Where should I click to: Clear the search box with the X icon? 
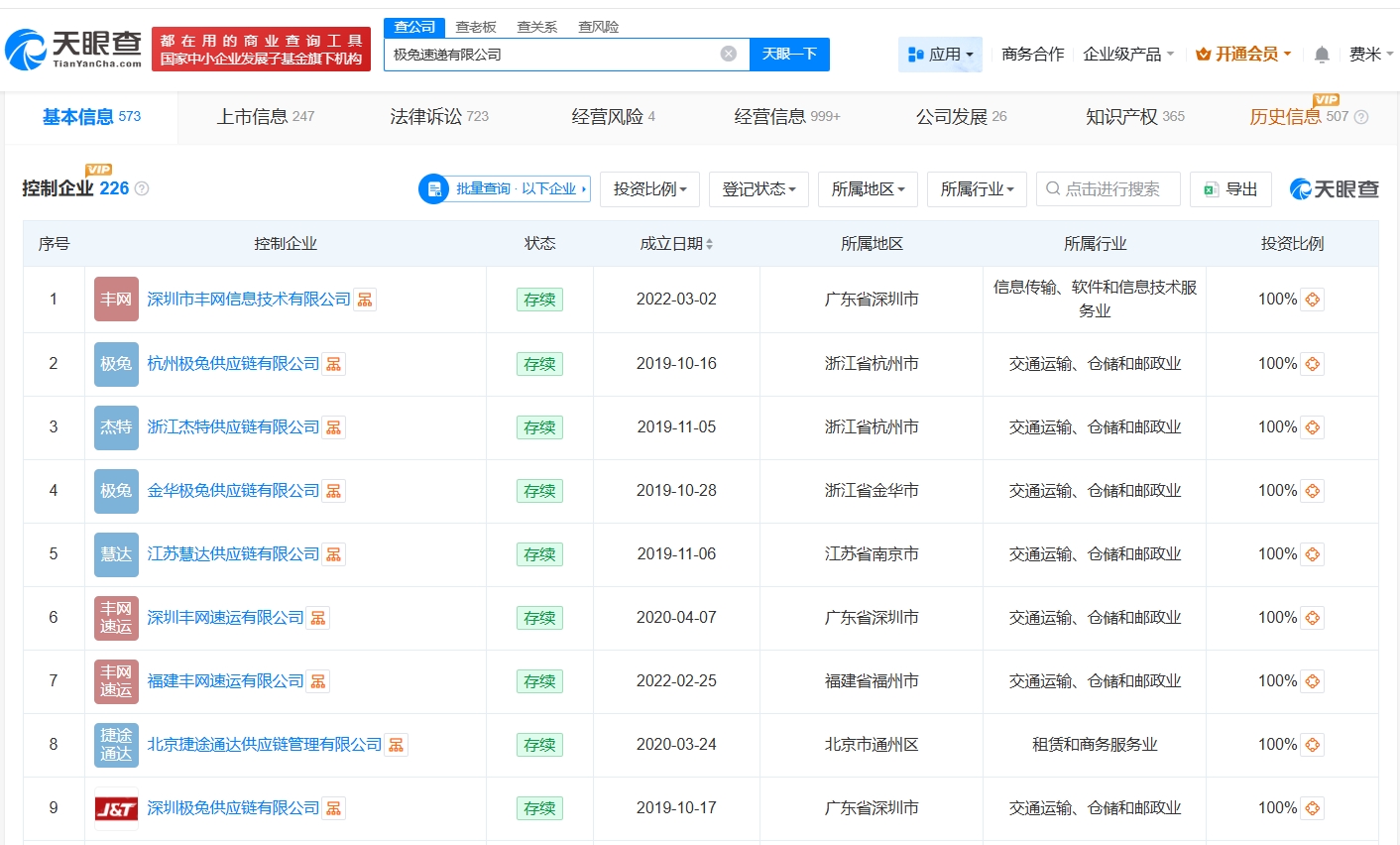pos(729,54)
